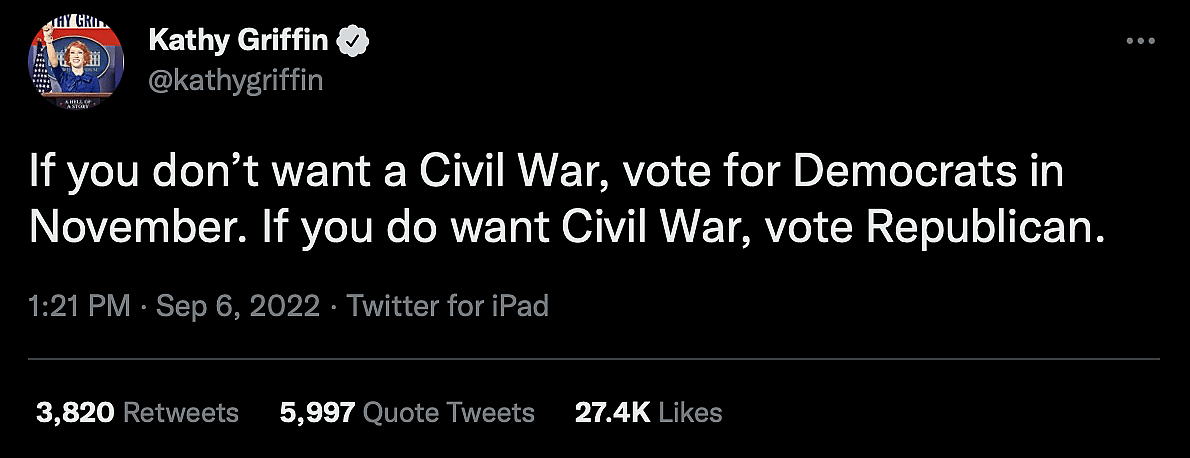View the Retweets label list
1190x458 pixels.
[x=182, y=412]
